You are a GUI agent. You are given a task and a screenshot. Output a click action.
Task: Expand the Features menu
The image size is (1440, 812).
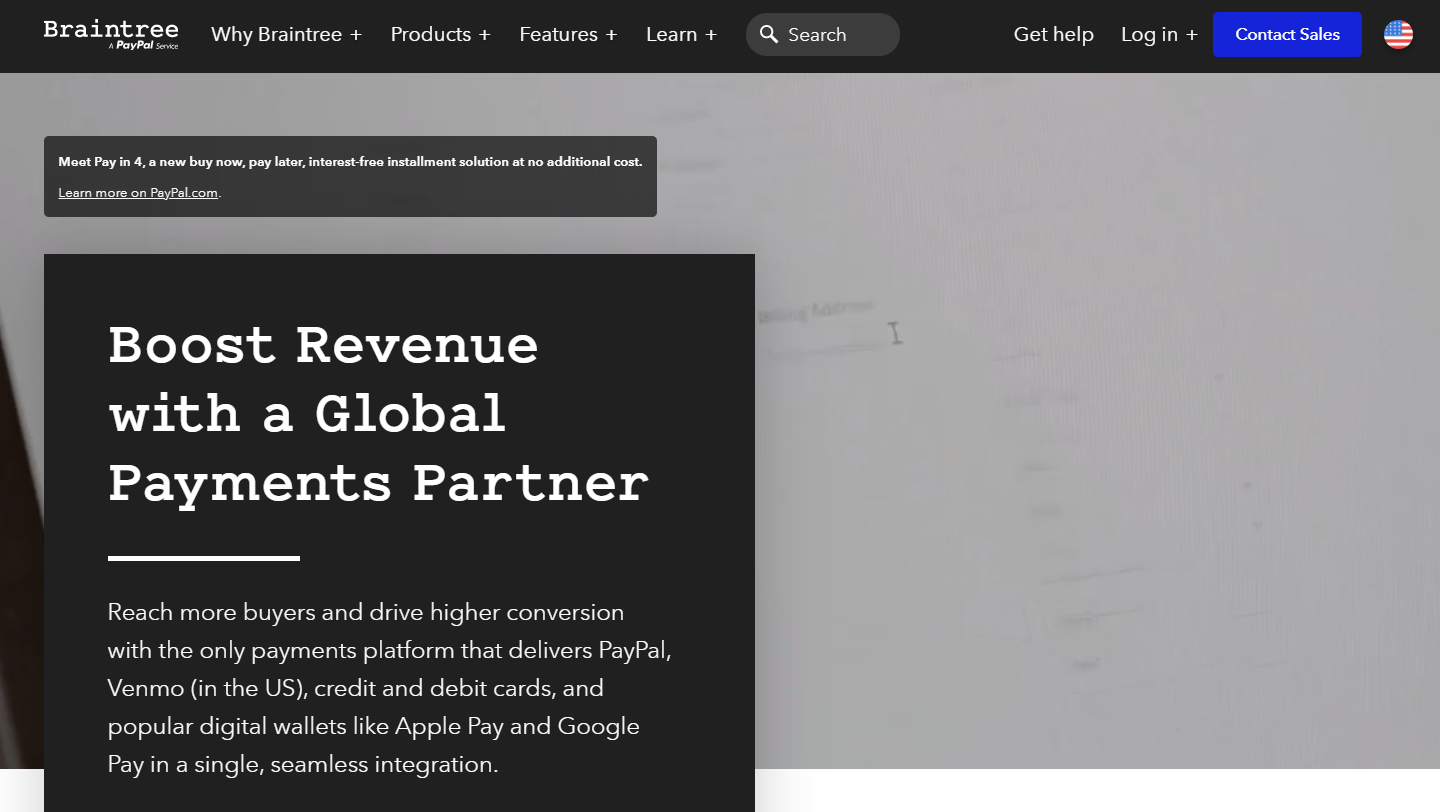[568, 35]
